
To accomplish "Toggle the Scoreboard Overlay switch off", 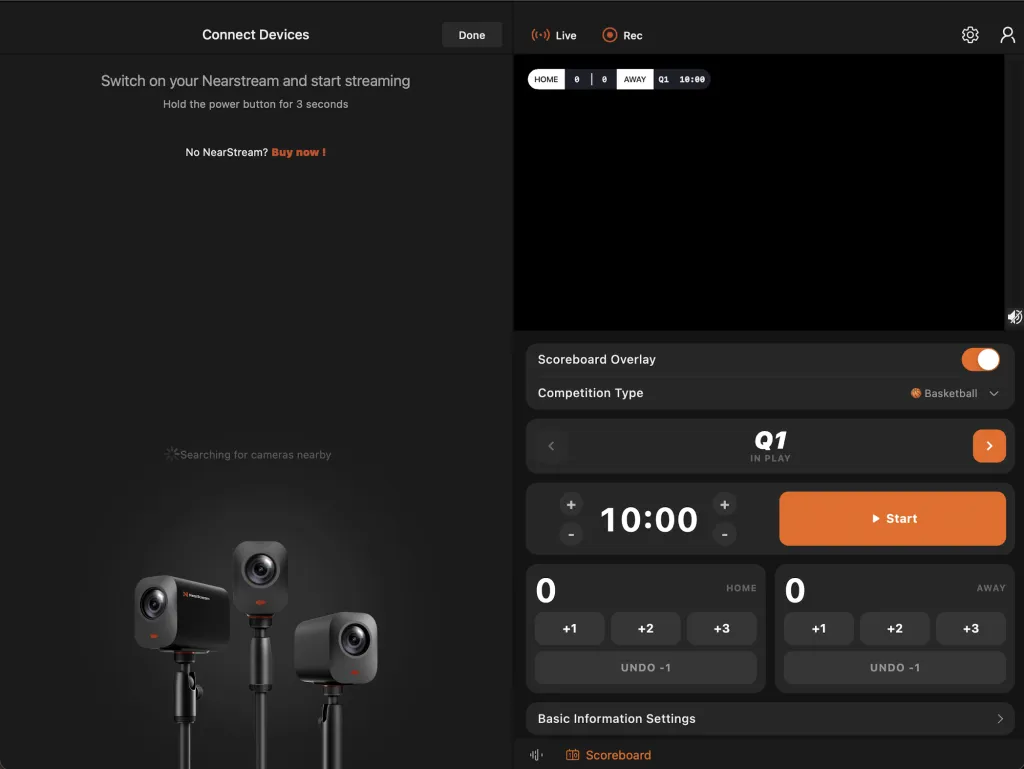I will [x=980, y=359].
